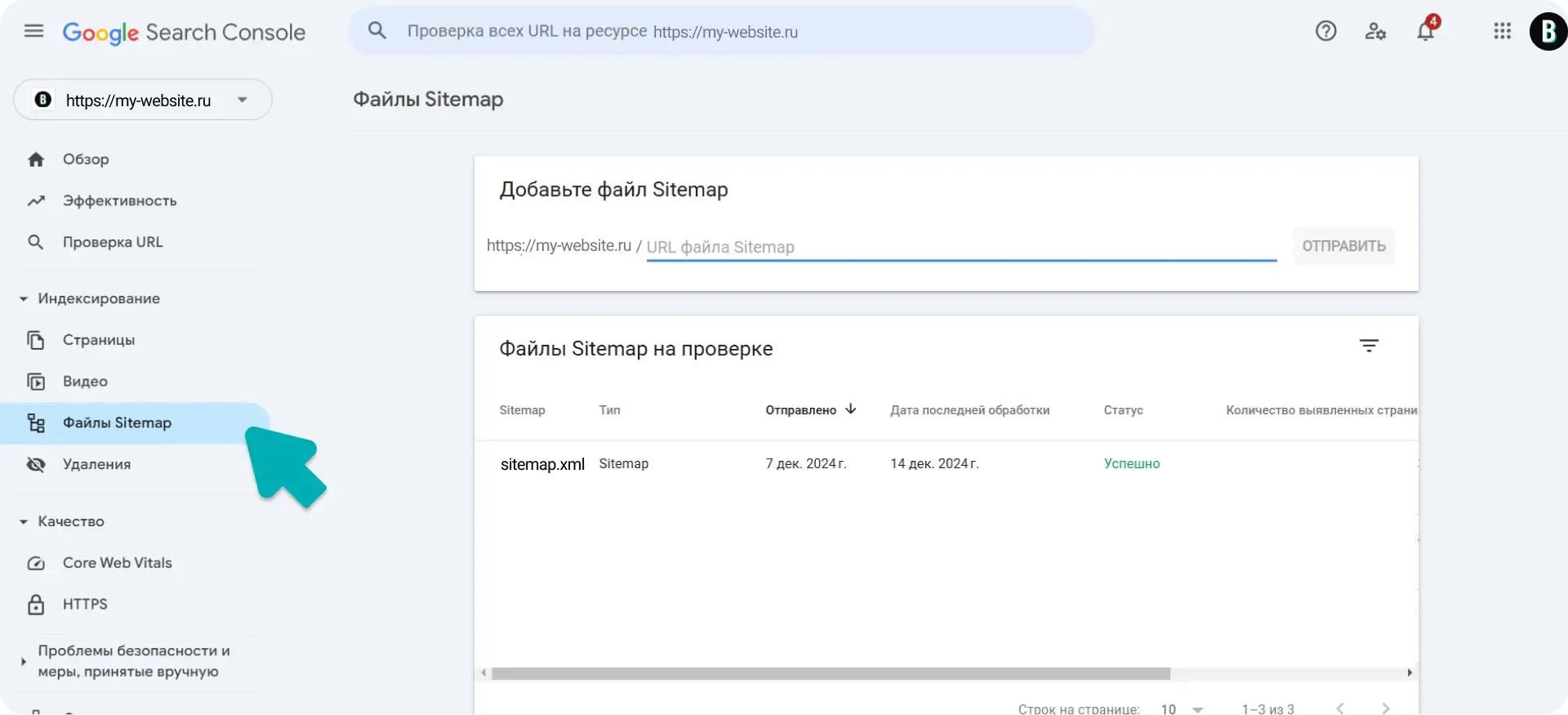The height and width of the screenshot is (715, 1568).
Task: Click the Core Web Vitals gauge icon
Action: pyautogui.click(x=35, y=563)
